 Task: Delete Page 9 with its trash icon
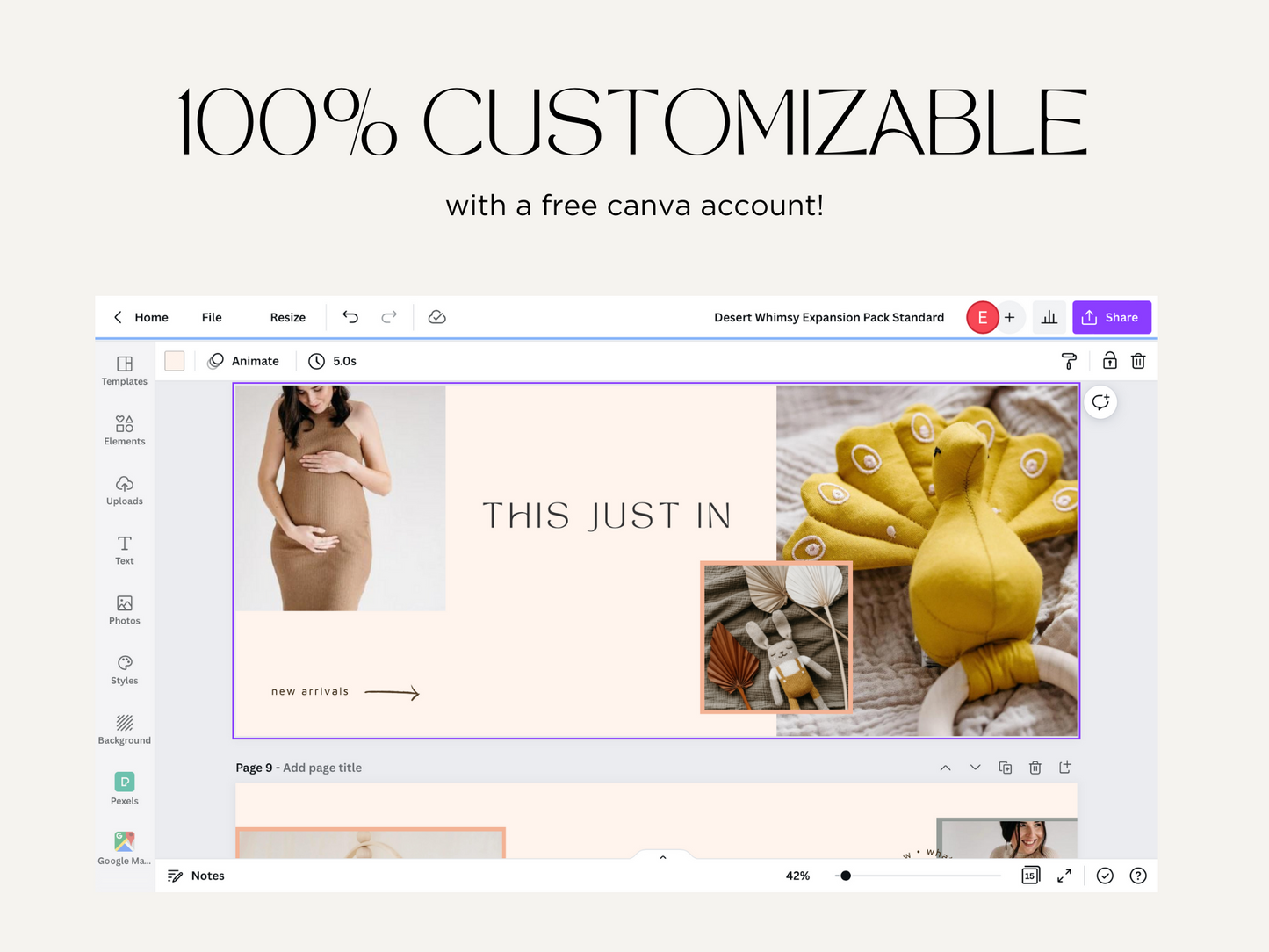point(1035,768)
